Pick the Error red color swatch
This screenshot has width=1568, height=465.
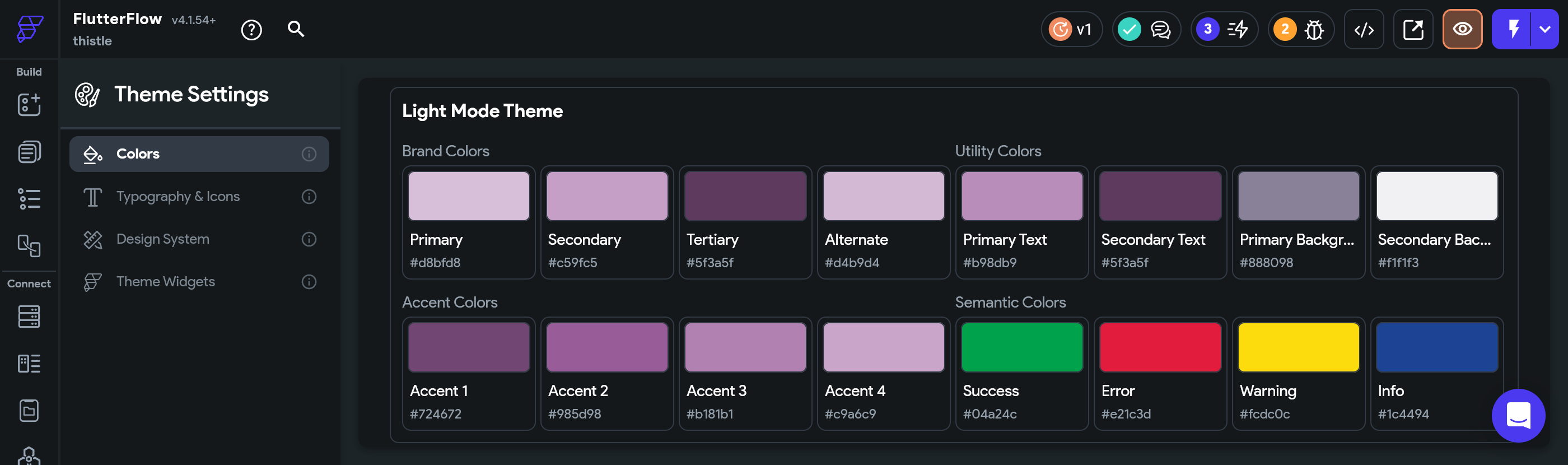pos(1160,347)
